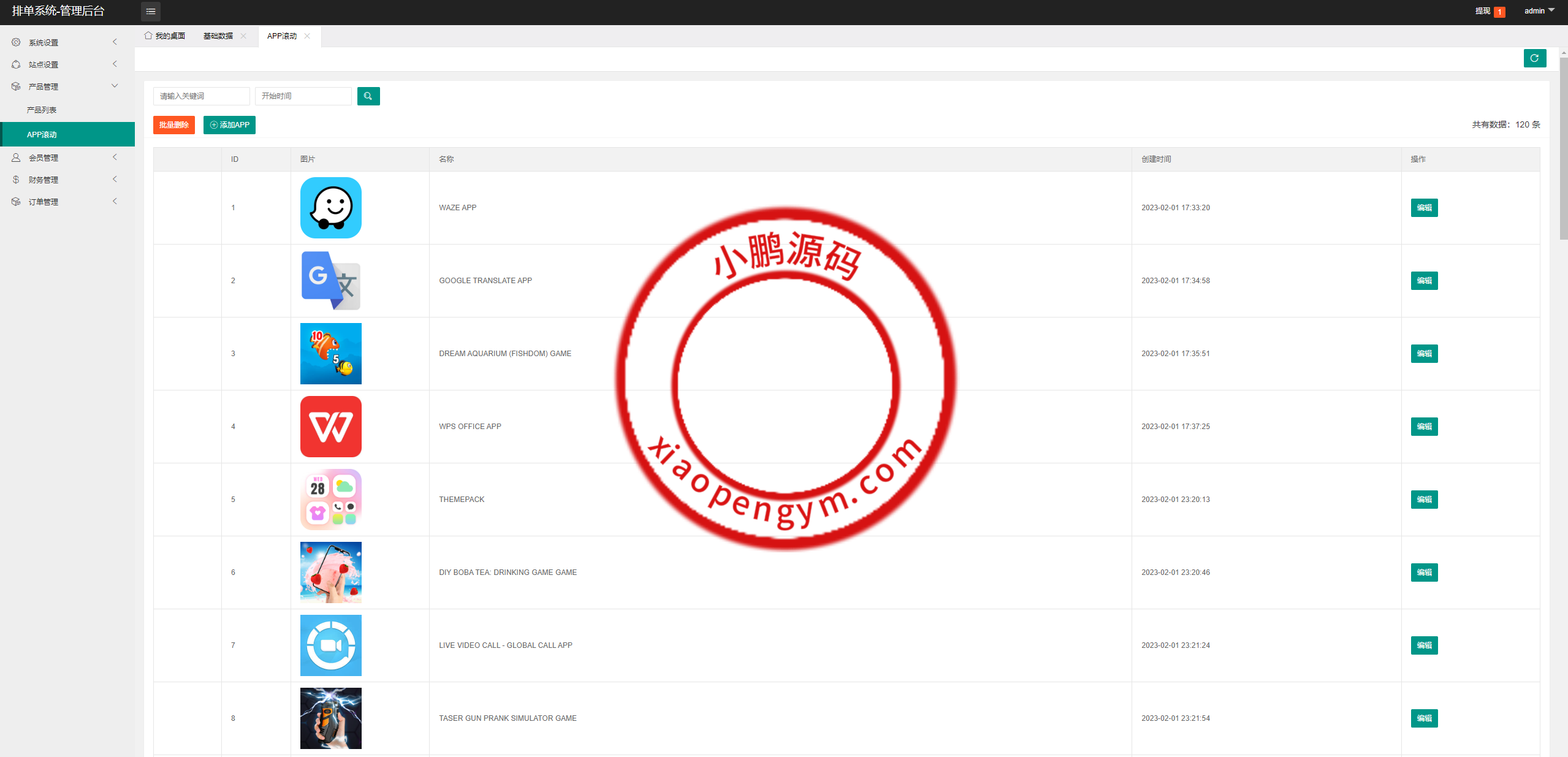Click the green search magnifier button
Image resolution: width=1568 pixels, height=757 pixels.
click(368, 96)
